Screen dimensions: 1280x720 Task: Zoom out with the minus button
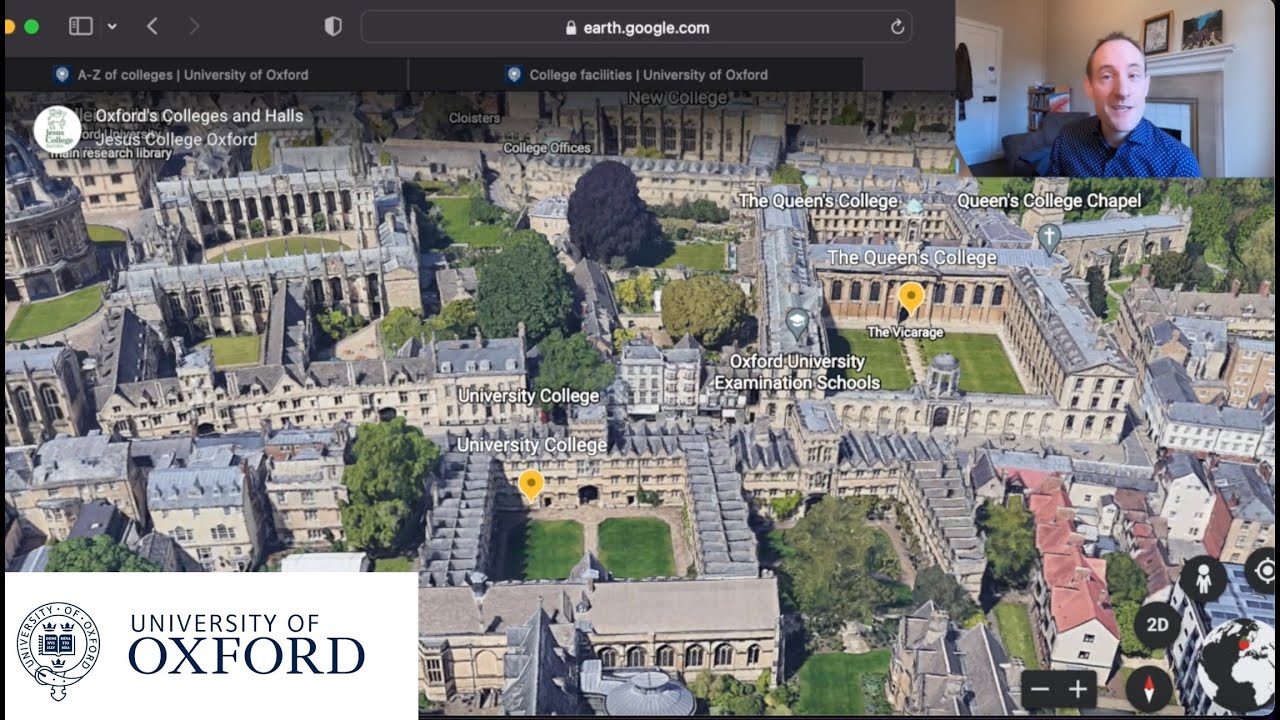click(x=1040, y=689)
